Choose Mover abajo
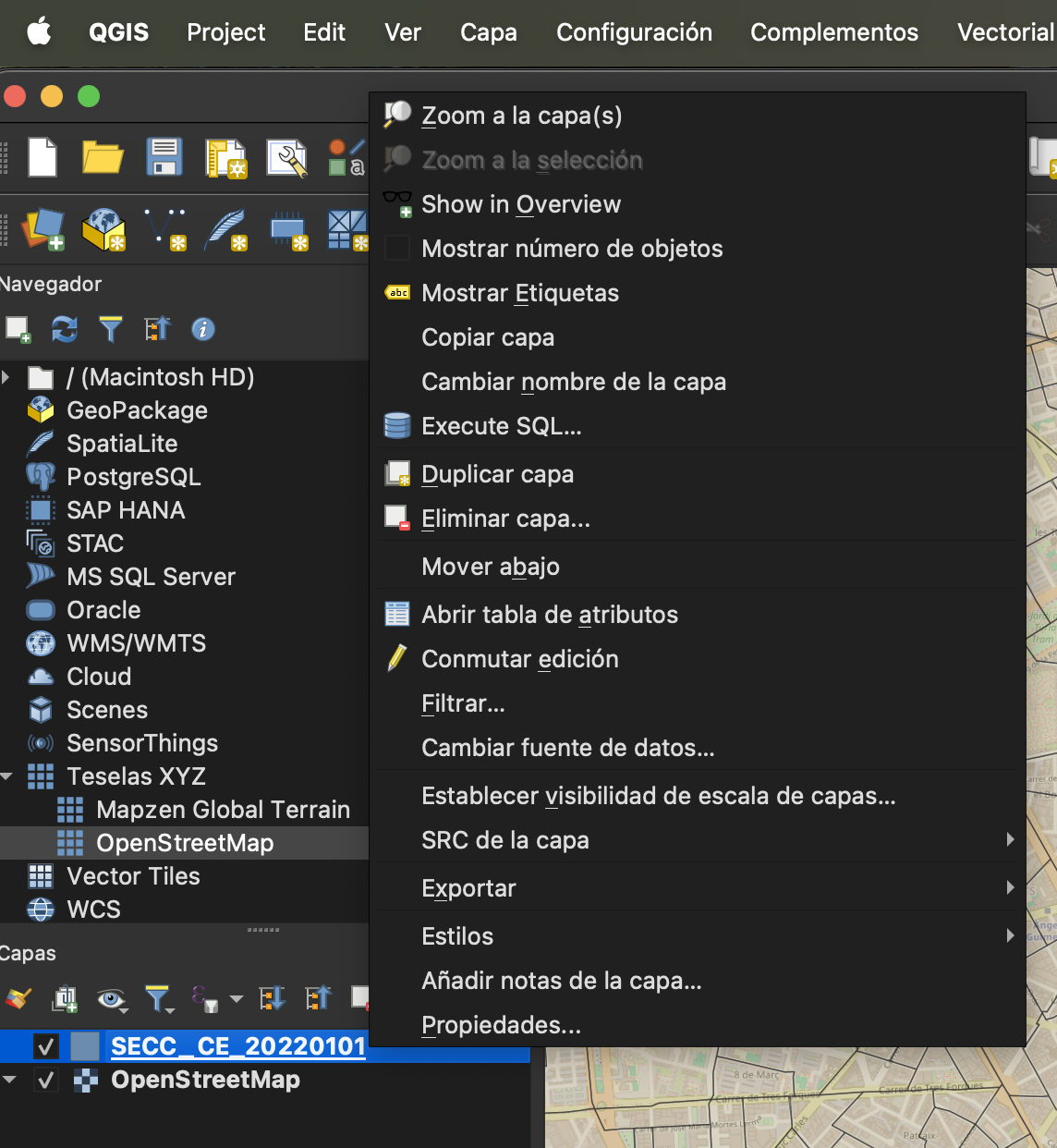Viewport: 1057px width, 1148px height. [698, 567]
